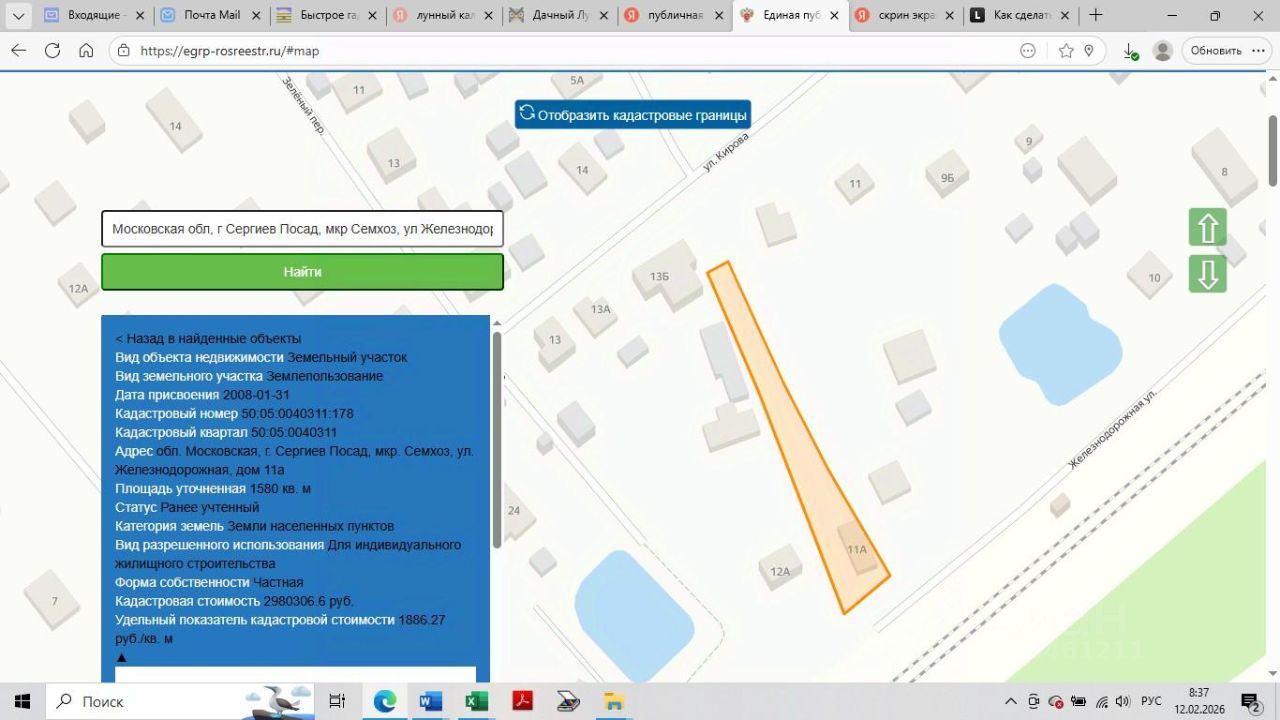This screenshot has width=1280, height=720.
Task: Collapse details with the black triangle
Action: point(122,657)
